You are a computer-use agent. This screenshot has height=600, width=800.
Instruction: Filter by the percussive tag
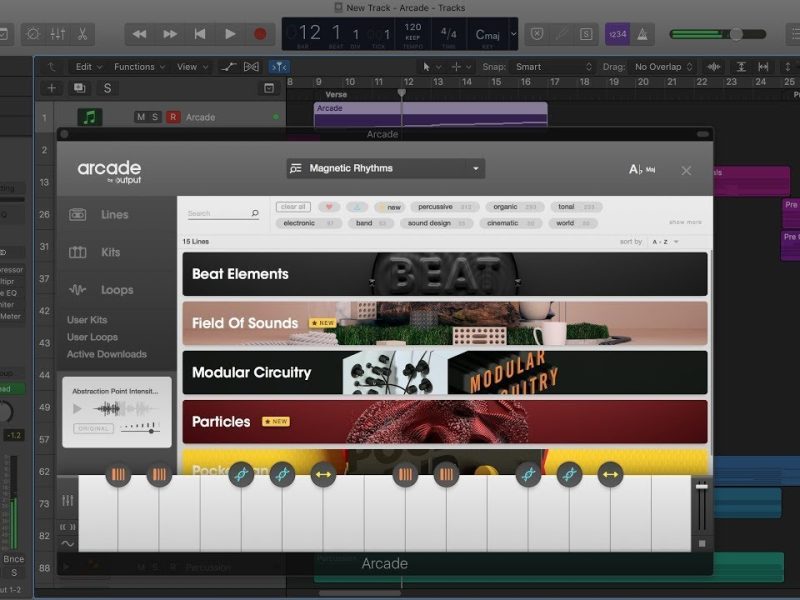[x=445, y=207]
